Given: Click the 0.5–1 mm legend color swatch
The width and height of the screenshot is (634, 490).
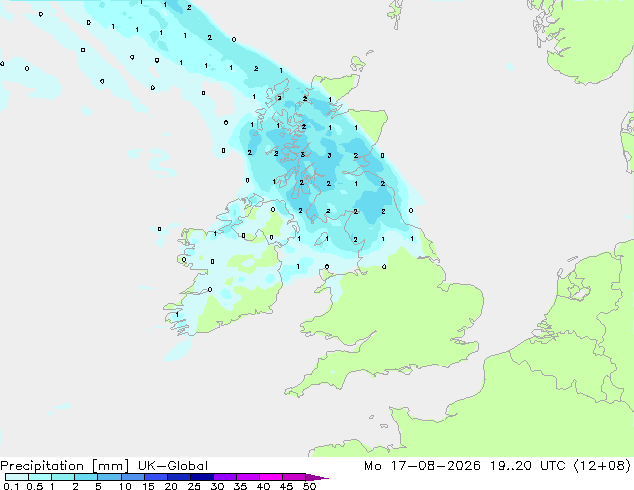Looking at the screenshot, I should coord(40,477).
